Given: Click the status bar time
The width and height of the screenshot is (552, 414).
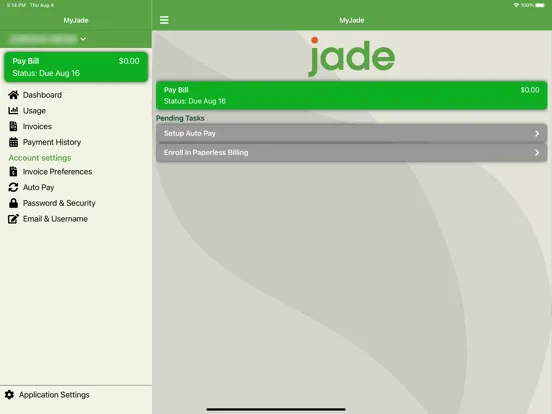Looking at the screenshot, I should tap(16, 5).
